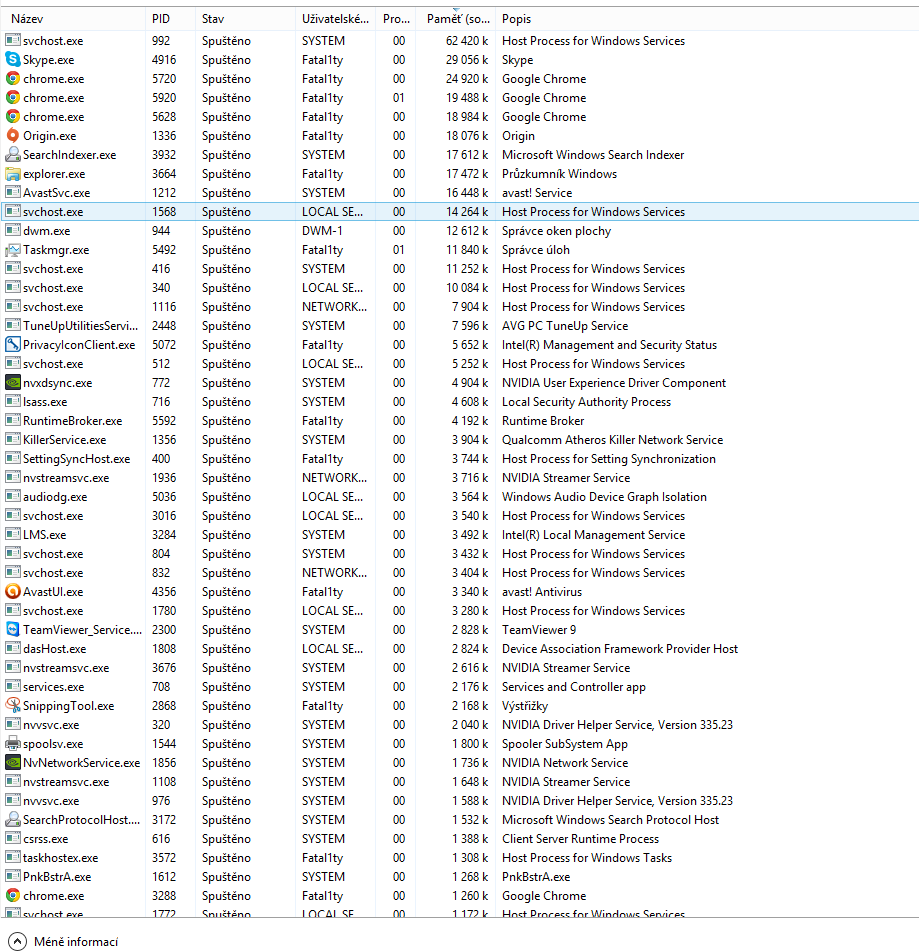Click PID value 4916
Viewport: 919px width, 952px height.
164,60
